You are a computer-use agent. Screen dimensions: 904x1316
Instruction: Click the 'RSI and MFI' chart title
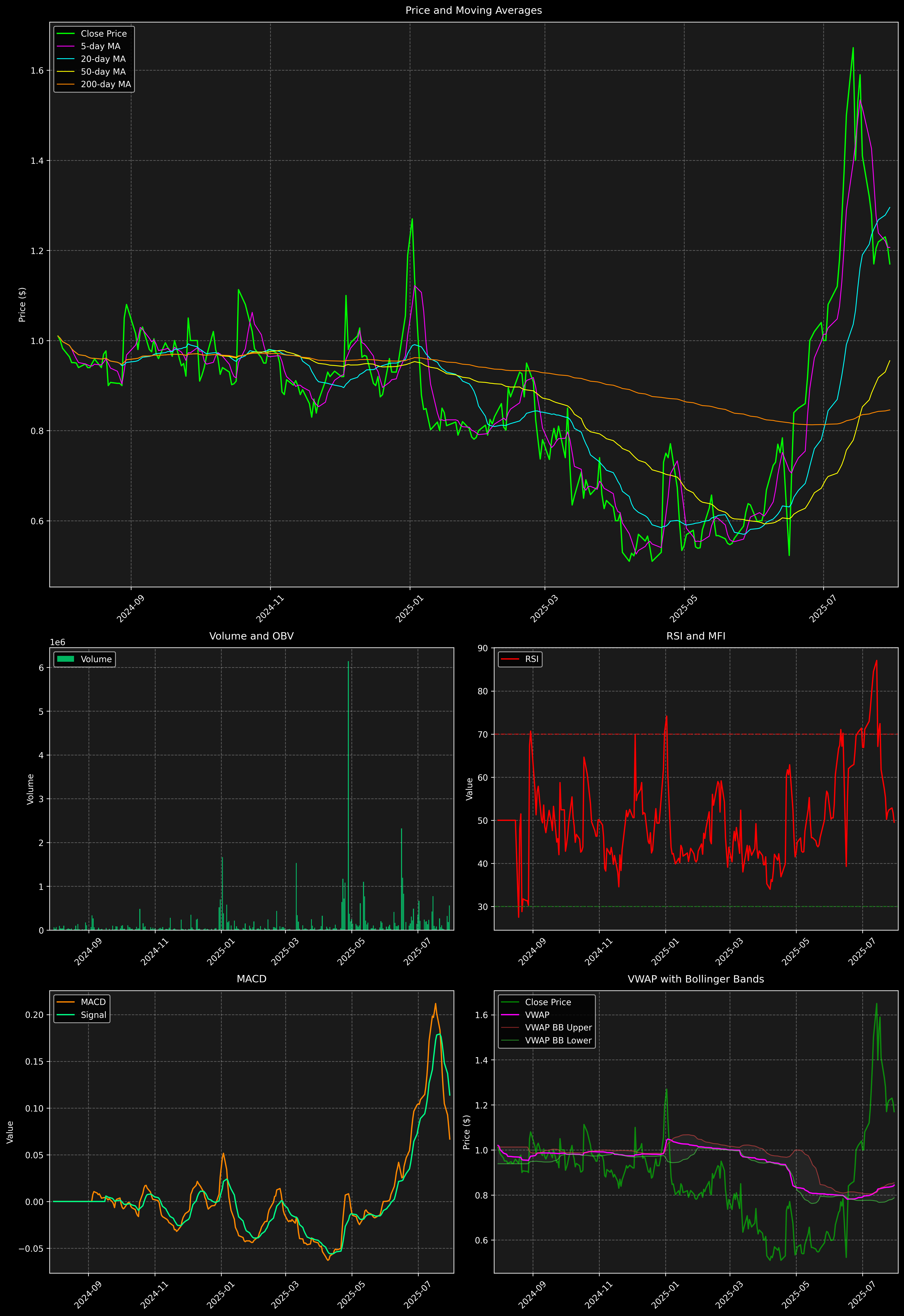point(695,636)
